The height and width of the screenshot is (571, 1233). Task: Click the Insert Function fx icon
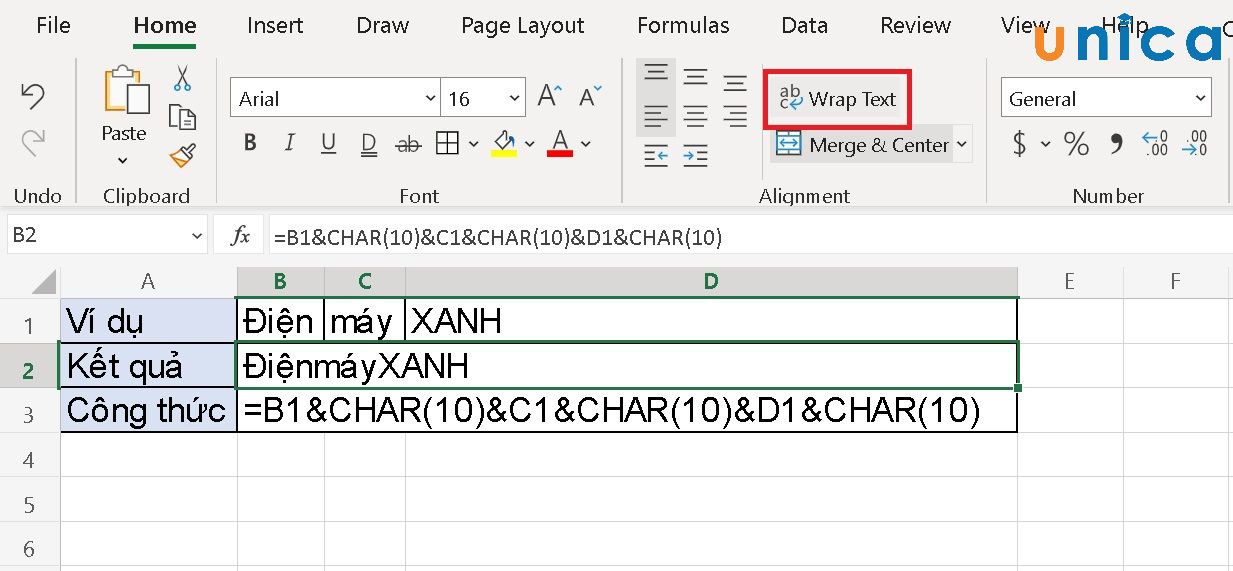coord(240,236)
